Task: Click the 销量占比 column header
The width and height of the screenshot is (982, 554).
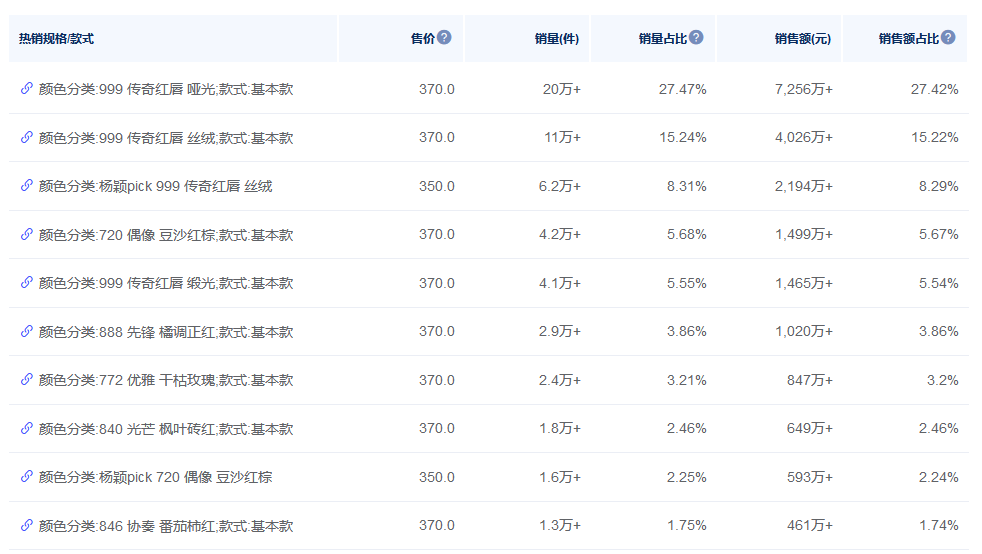Action: click(x=663, y=39)
